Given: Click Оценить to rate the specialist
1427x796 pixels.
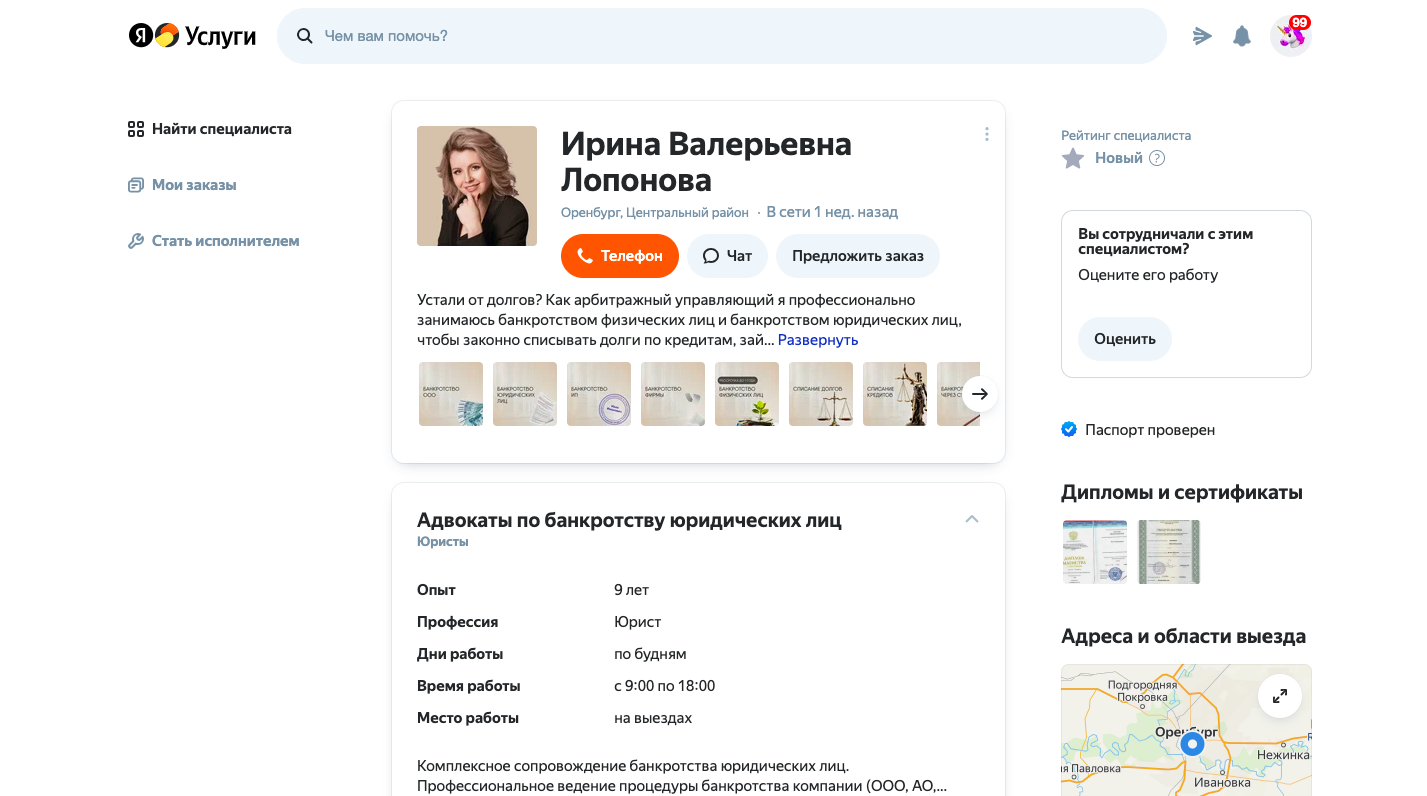Looking at the screenshot, I should pos(1124,339).
